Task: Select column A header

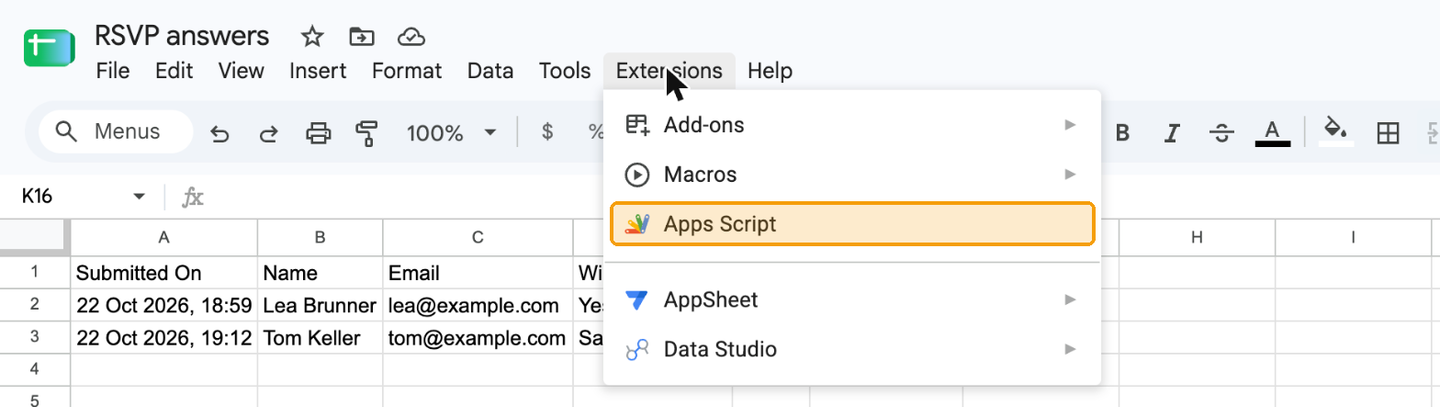Action: pos(164,237)
